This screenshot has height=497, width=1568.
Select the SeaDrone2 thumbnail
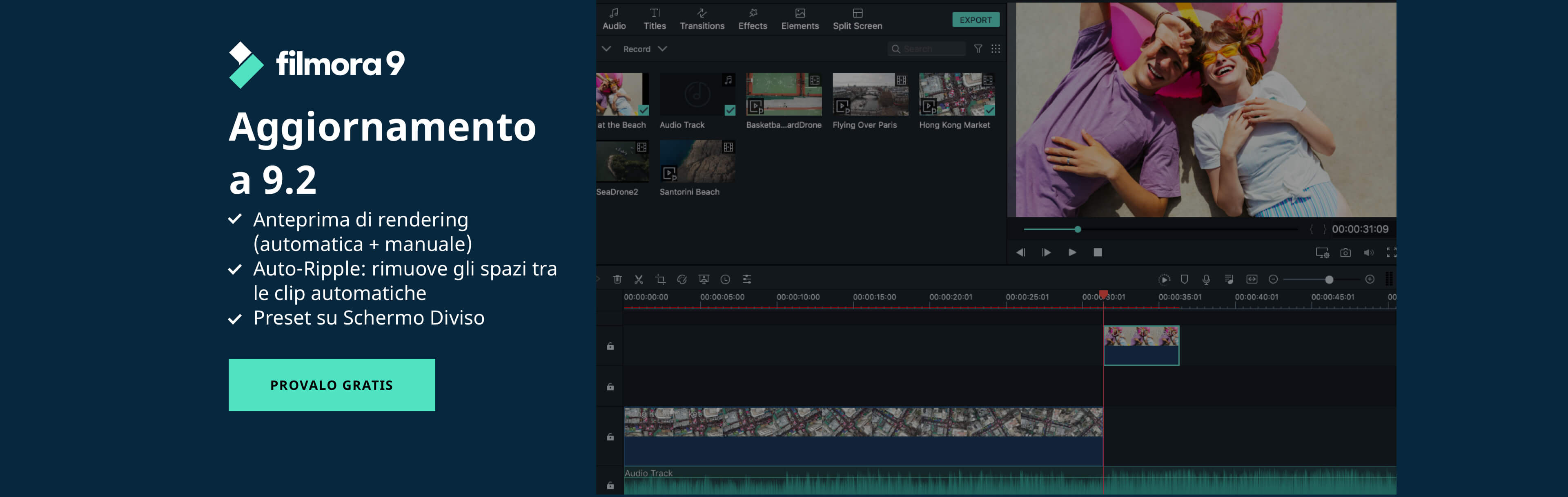(x=623, y=161)
